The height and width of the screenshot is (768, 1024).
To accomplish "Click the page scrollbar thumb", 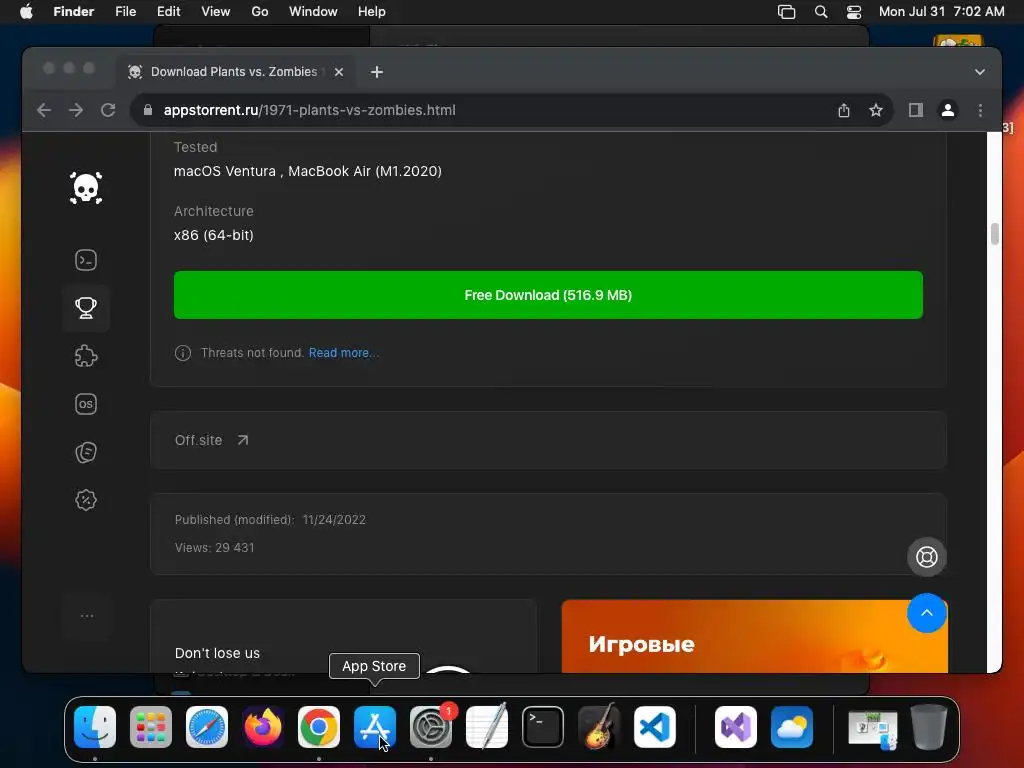I will pos(994,234).
